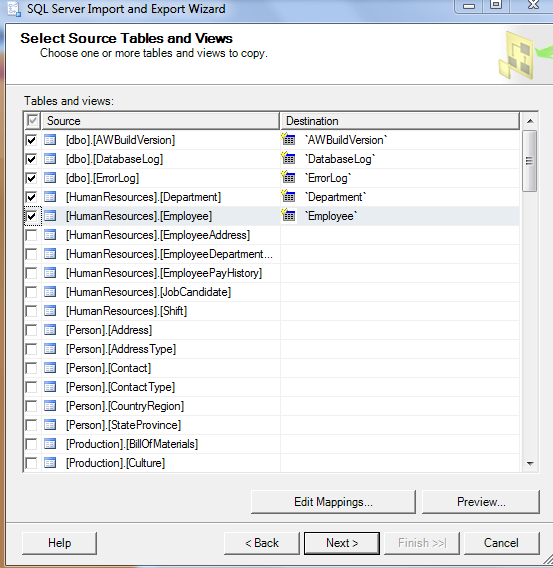
Task: Click the Destination column header
Action: click(400, 121)
